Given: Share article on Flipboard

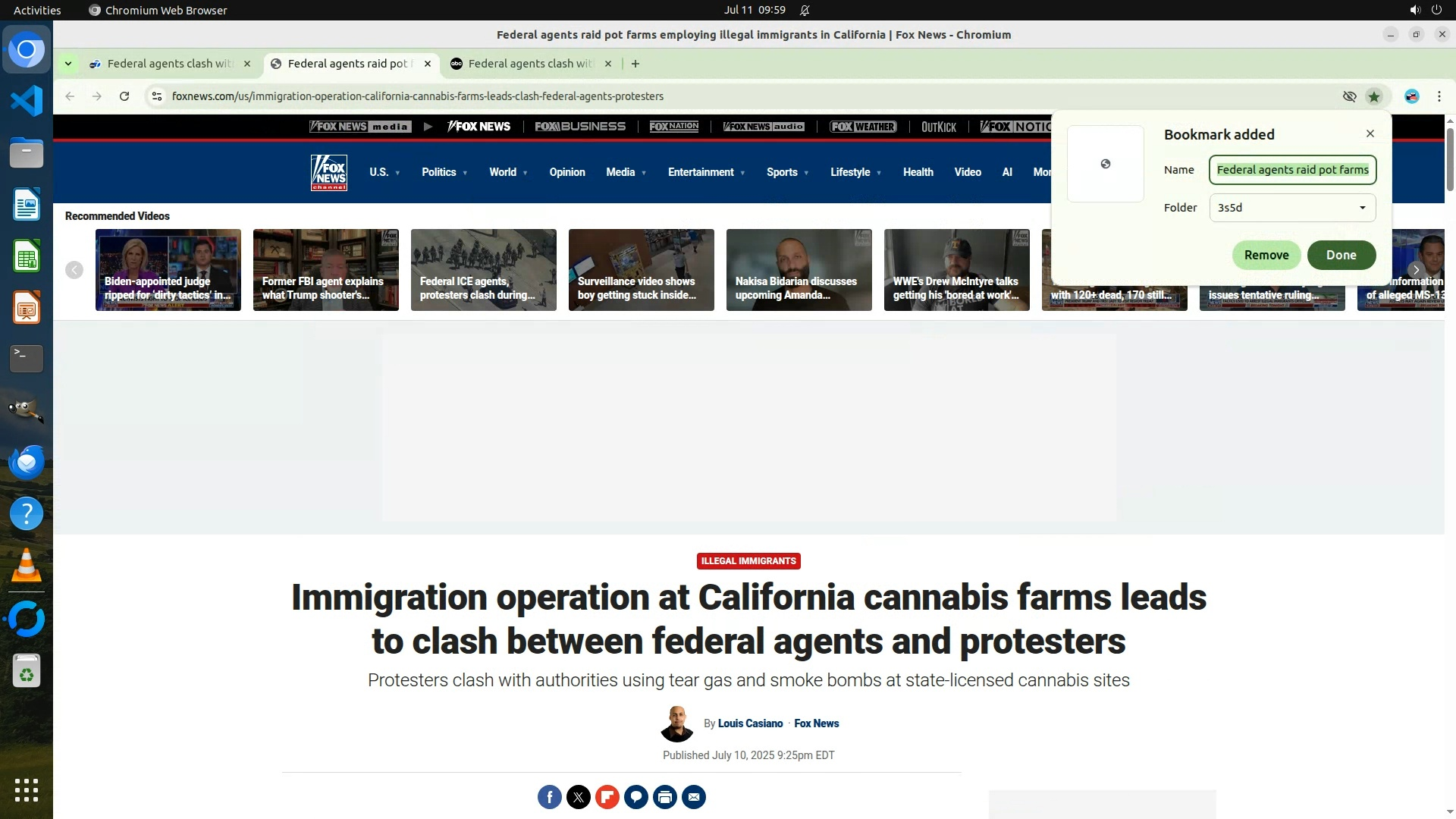Looking at the screenshot, I should (x=607, y=797).
